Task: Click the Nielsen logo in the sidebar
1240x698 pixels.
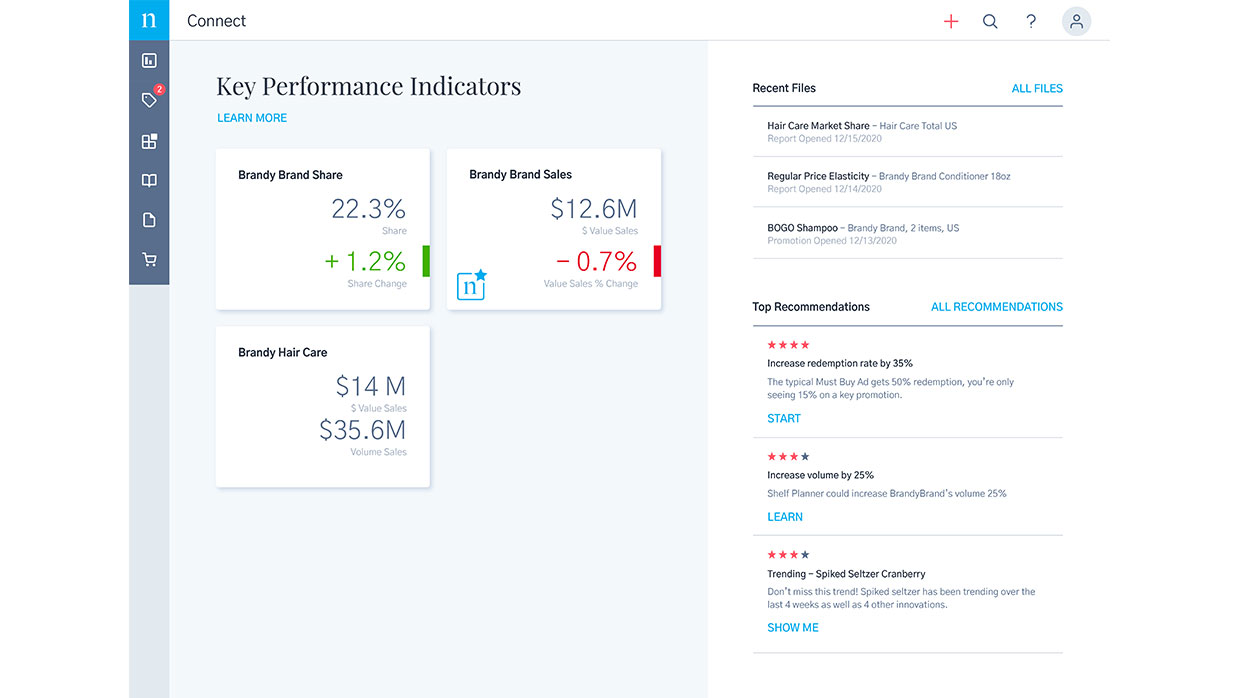Action: pos(149,20)
